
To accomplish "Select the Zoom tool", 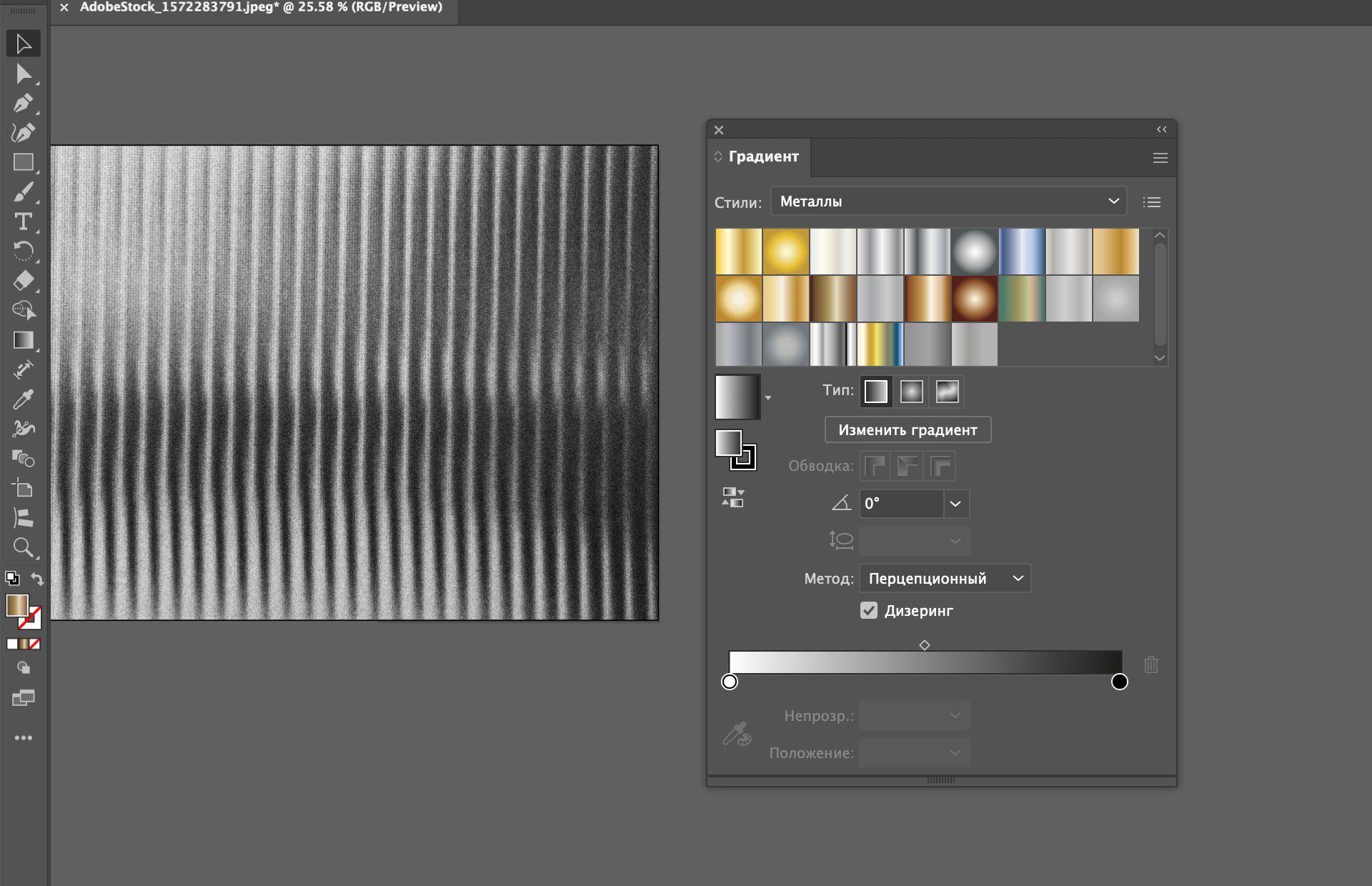I will [23, 548].
